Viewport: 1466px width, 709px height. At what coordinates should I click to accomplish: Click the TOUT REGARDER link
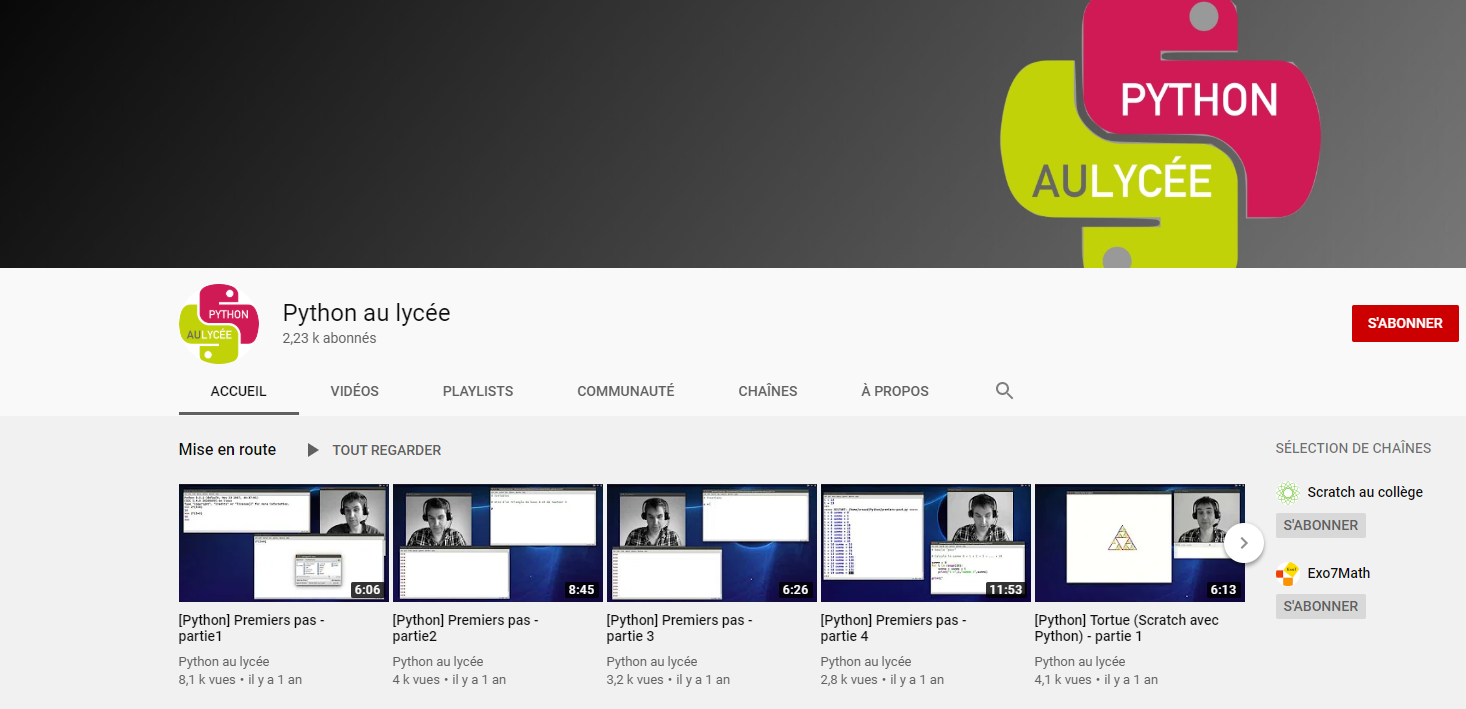pos(387,450)
